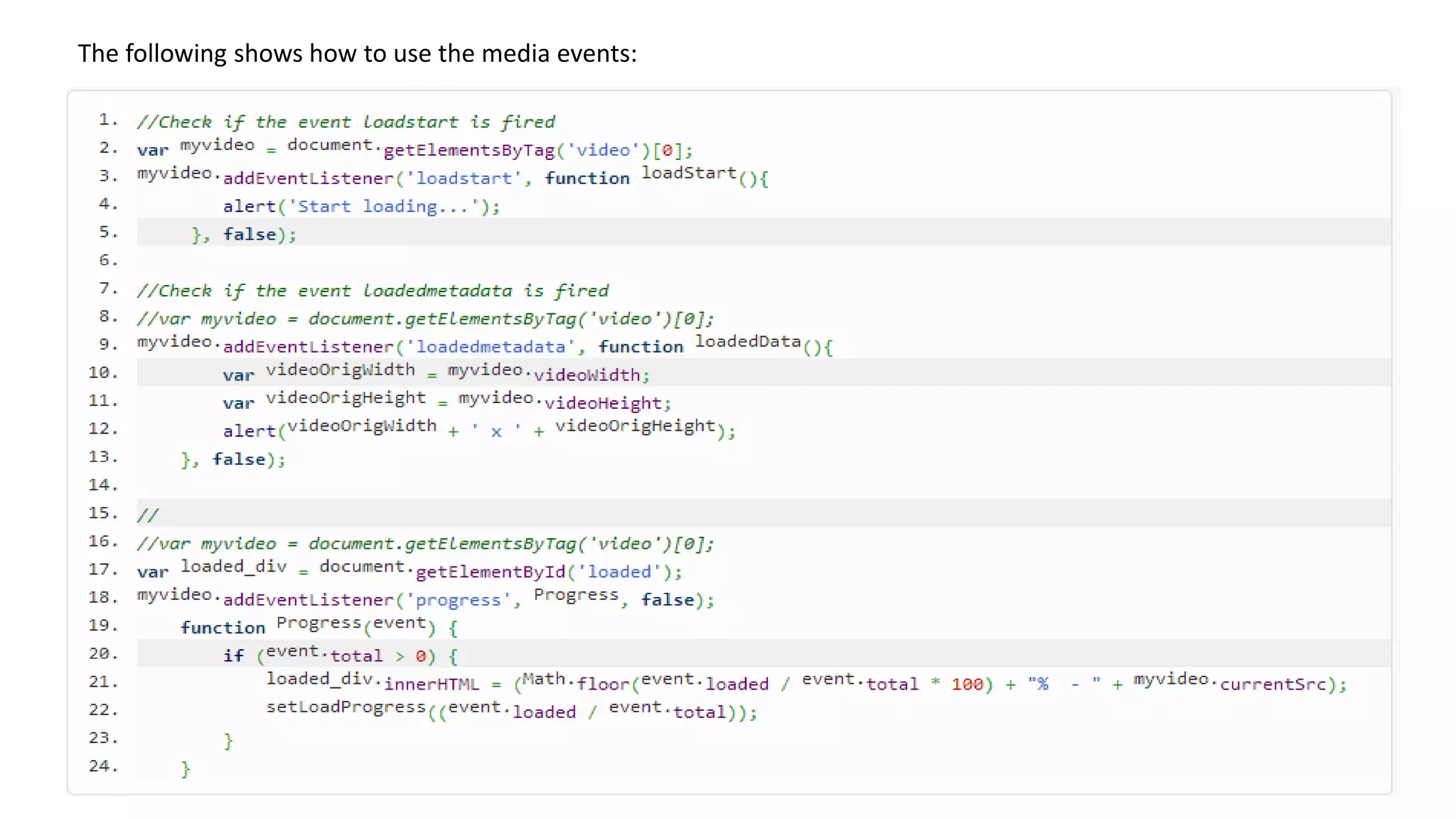Screen dimensions: 1456x819
Task: Click alert('Start loading...') on line 4
Action: pyautogui.click(x=362, y=207)
